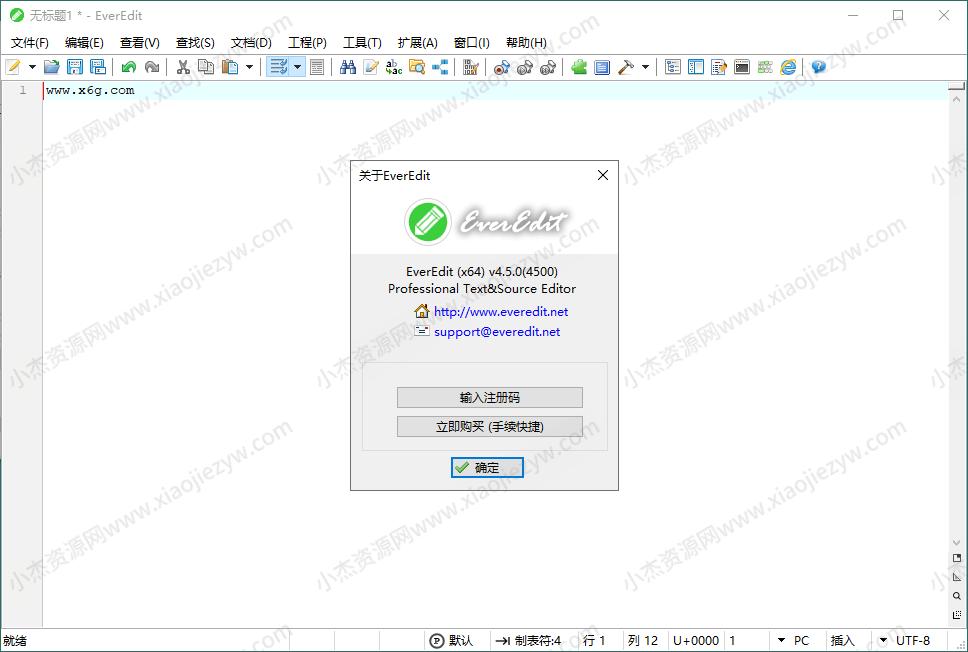Viewport: 968px width, 652px height.
Task: Click the third macro camera icon
Action: pos(548,67)
